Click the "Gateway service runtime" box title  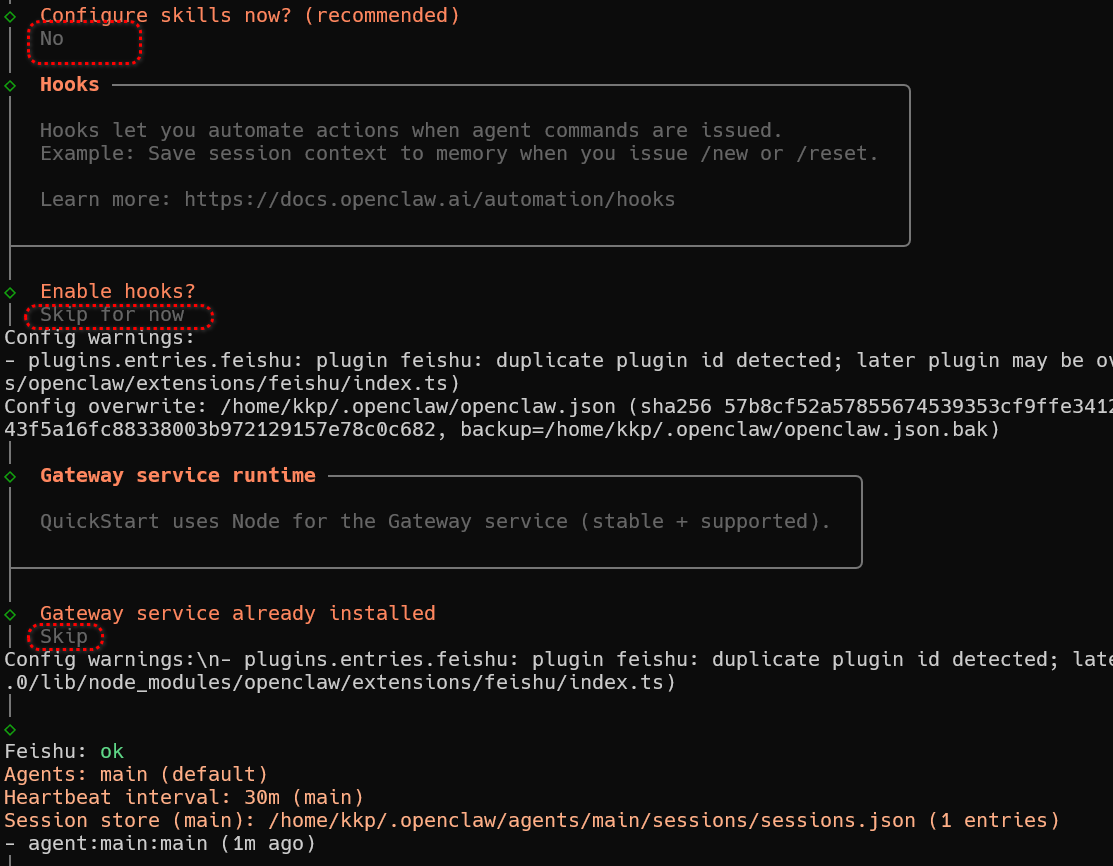(x=177, y=476)
